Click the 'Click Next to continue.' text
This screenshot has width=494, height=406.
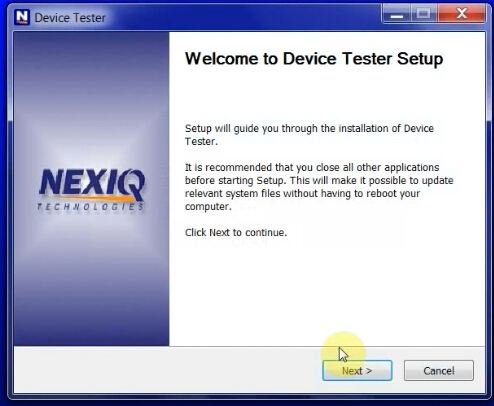236,232
